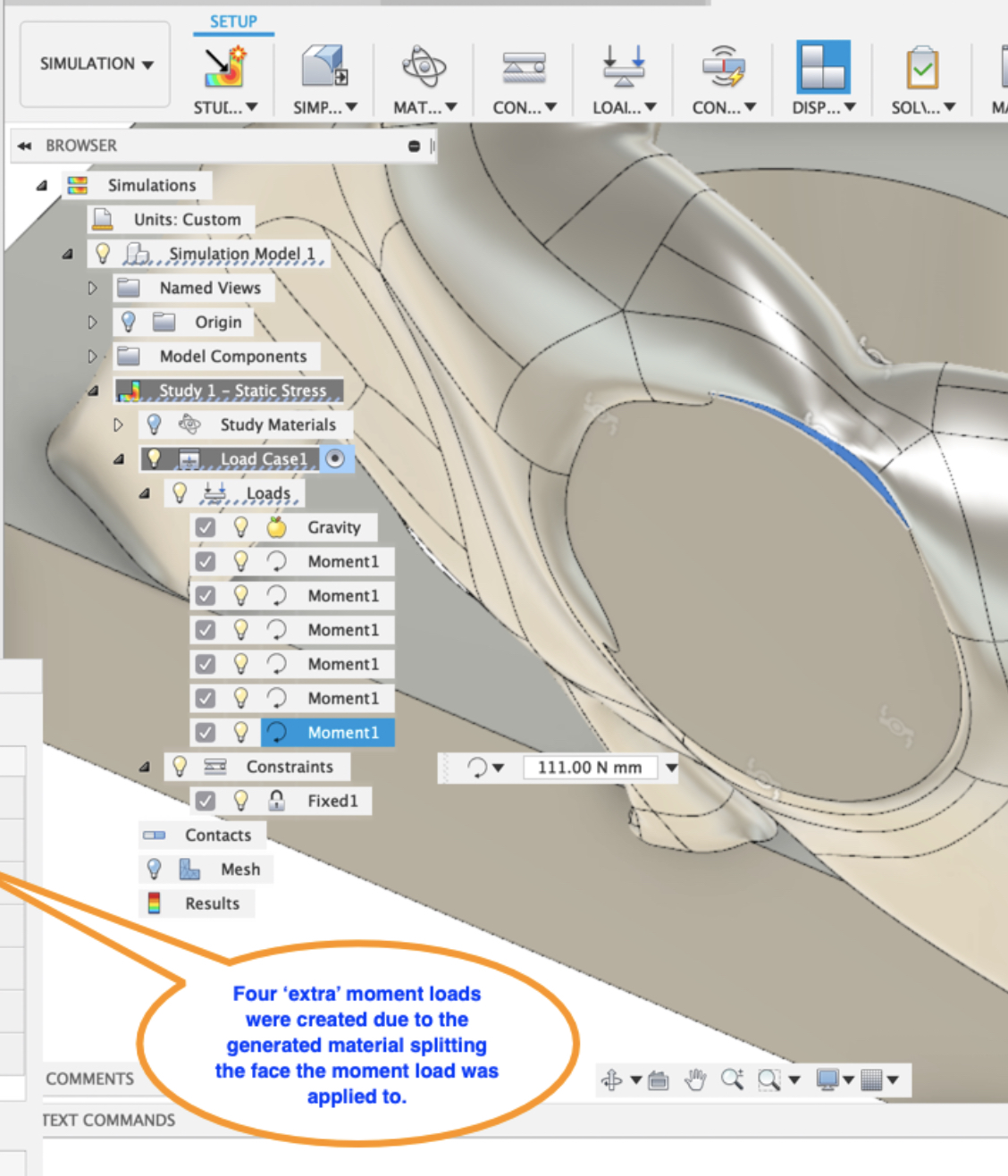The width and height of the screenshot is (1008, 1176).
Task: Activate the Load Case1 selector
Action: [337, 458]
